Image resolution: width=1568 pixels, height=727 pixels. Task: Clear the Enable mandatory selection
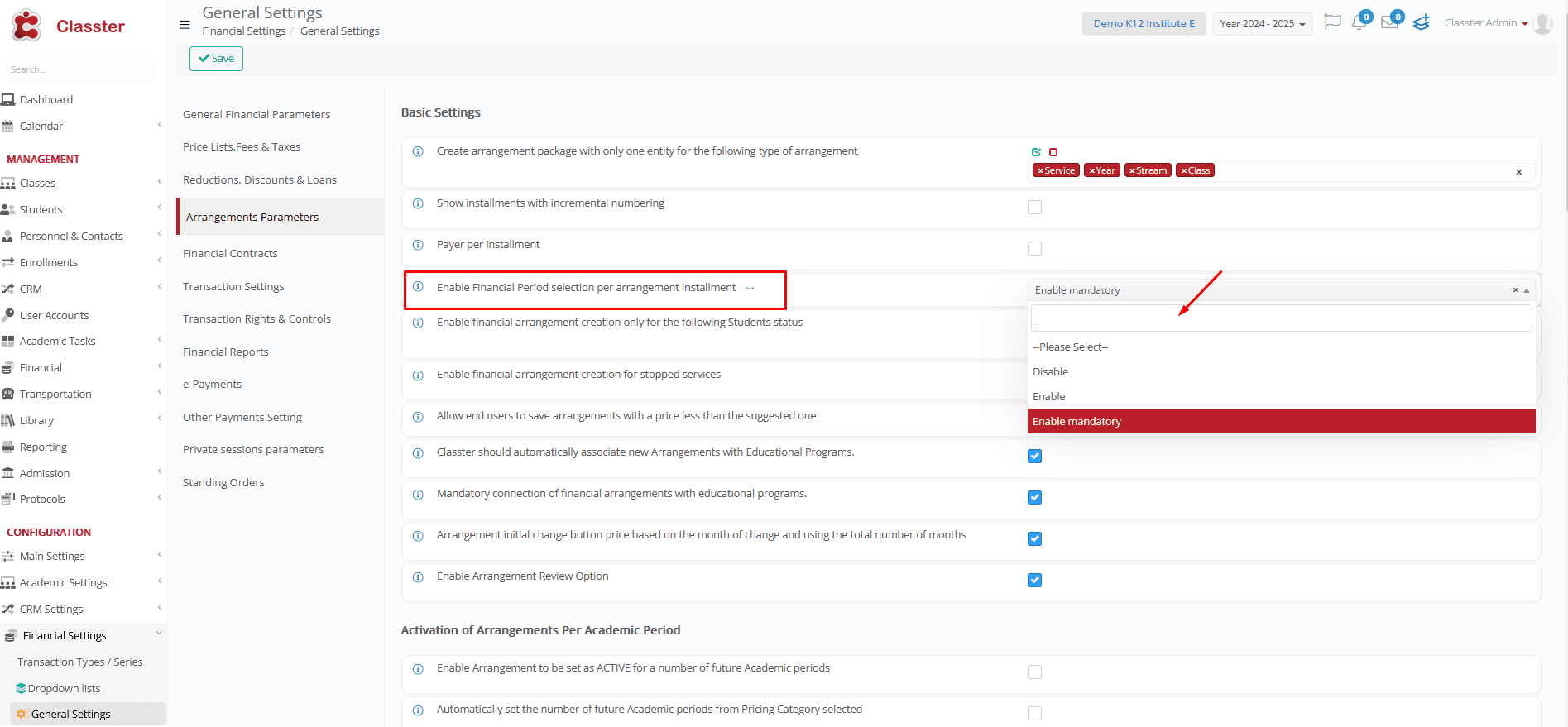coord(1515,290)
